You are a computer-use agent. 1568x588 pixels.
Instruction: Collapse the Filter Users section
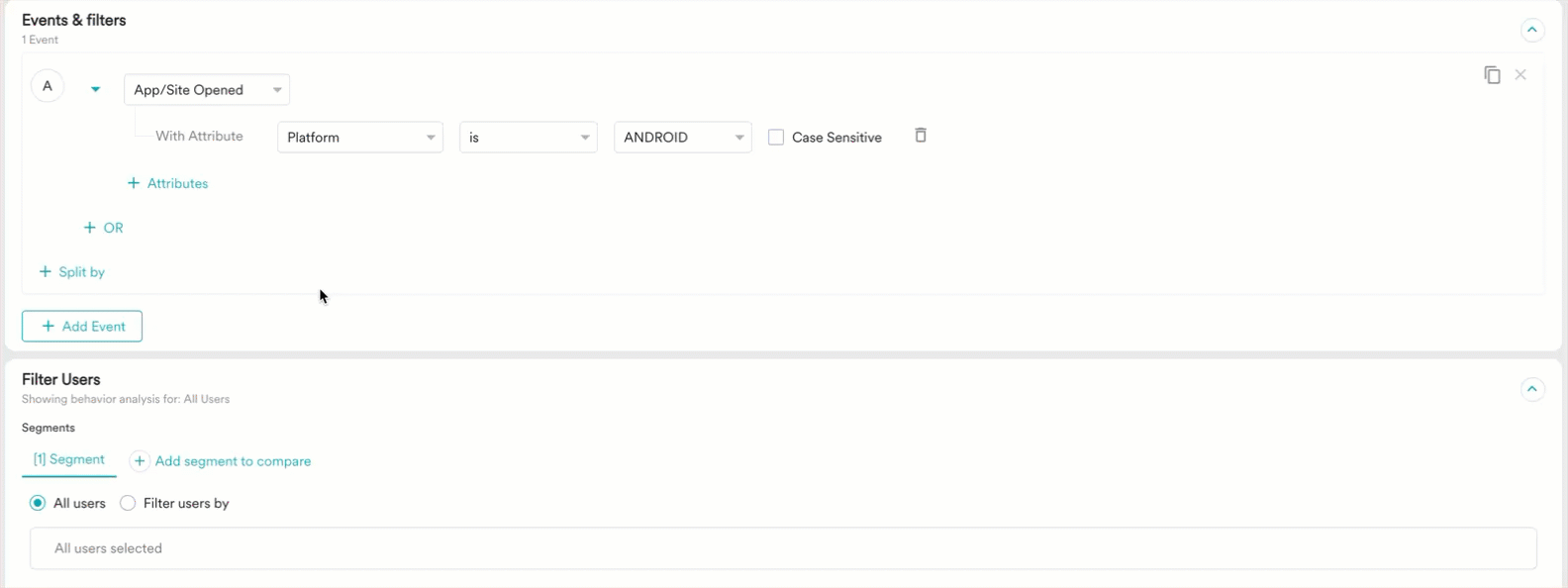[1531, 390]
